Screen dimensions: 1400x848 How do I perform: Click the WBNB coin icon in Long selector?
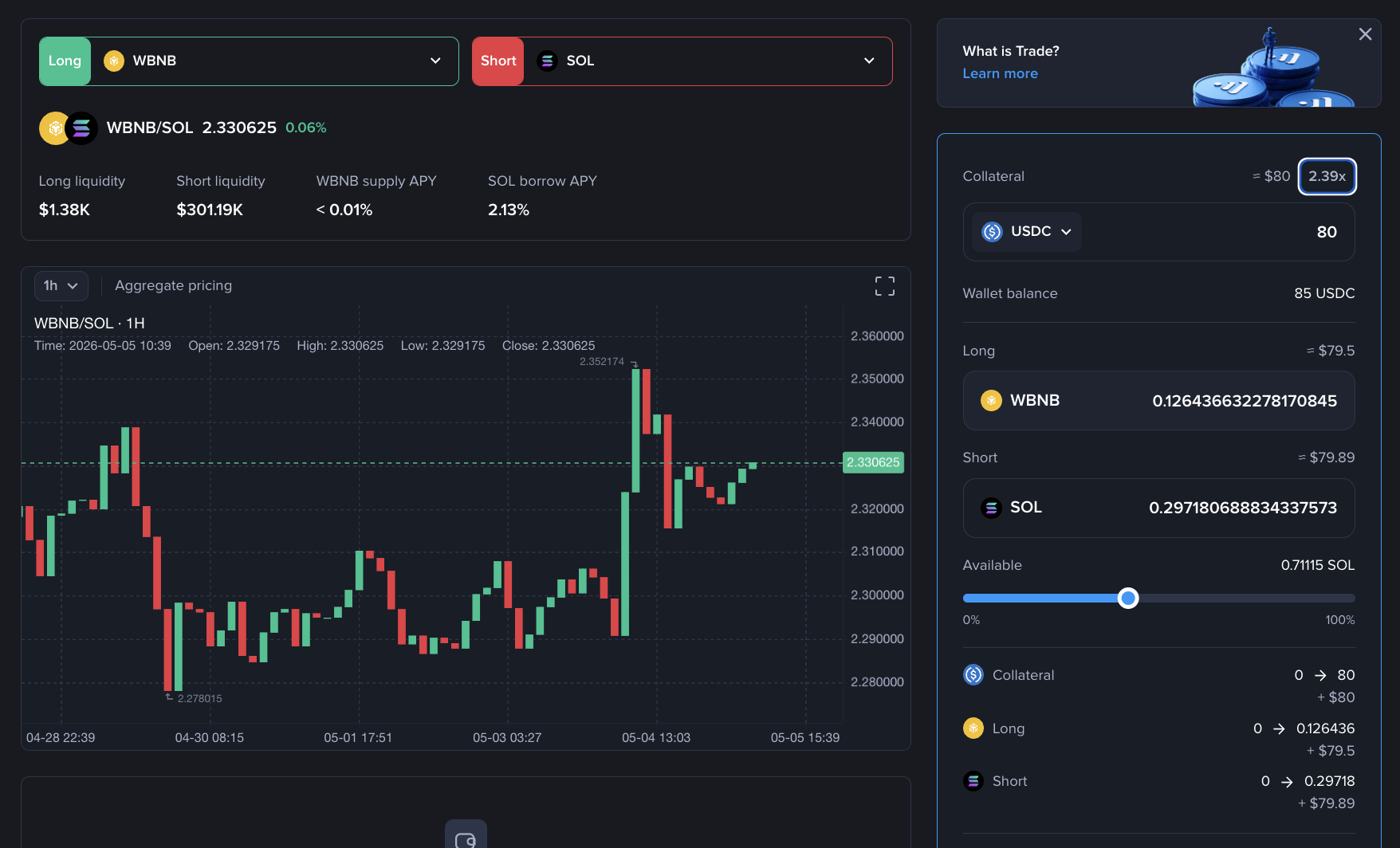tap(114, 61)
